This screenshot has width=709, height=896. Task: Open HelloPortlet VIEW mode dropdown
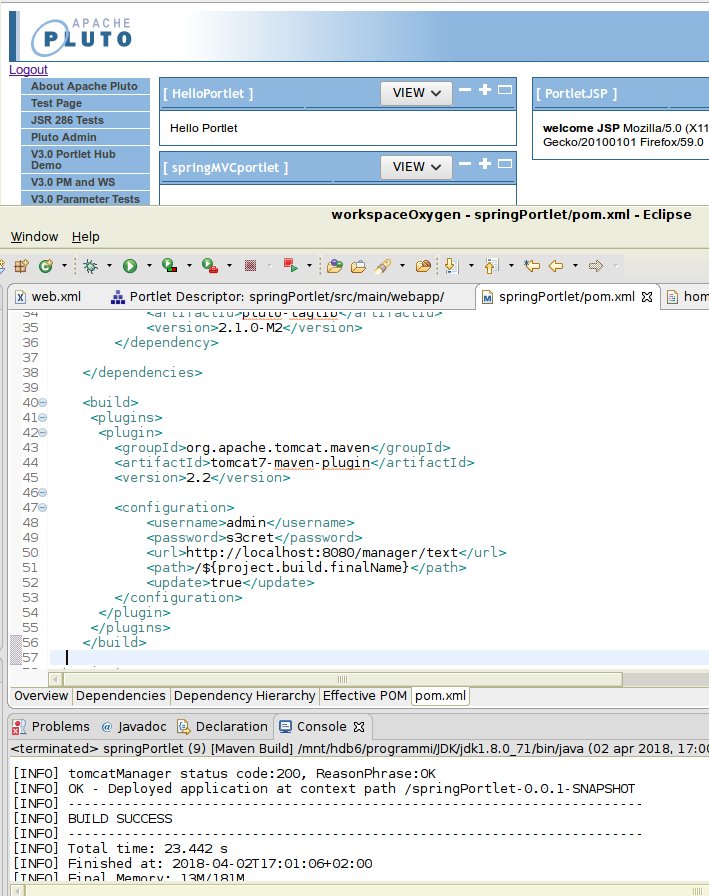pyautogui.click(x=416, y=93)
